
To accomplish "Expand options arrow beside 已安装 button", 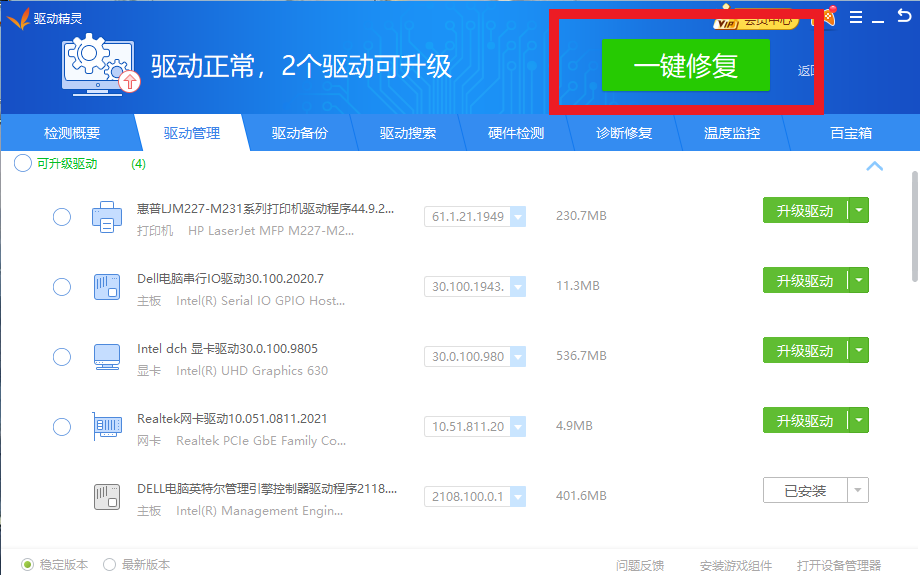I will coord(858,490).
